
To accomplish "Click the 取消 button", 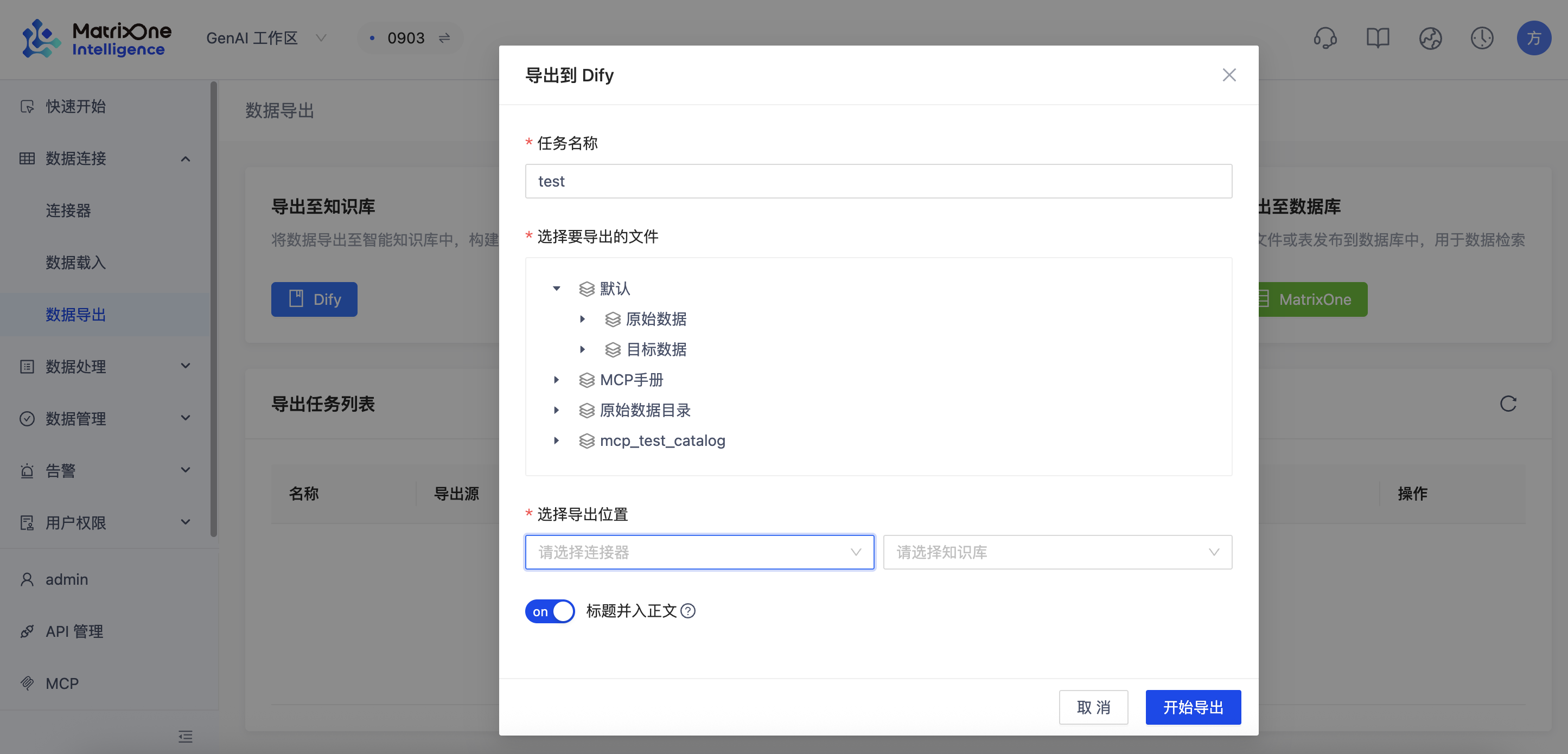I will 1093,707.
